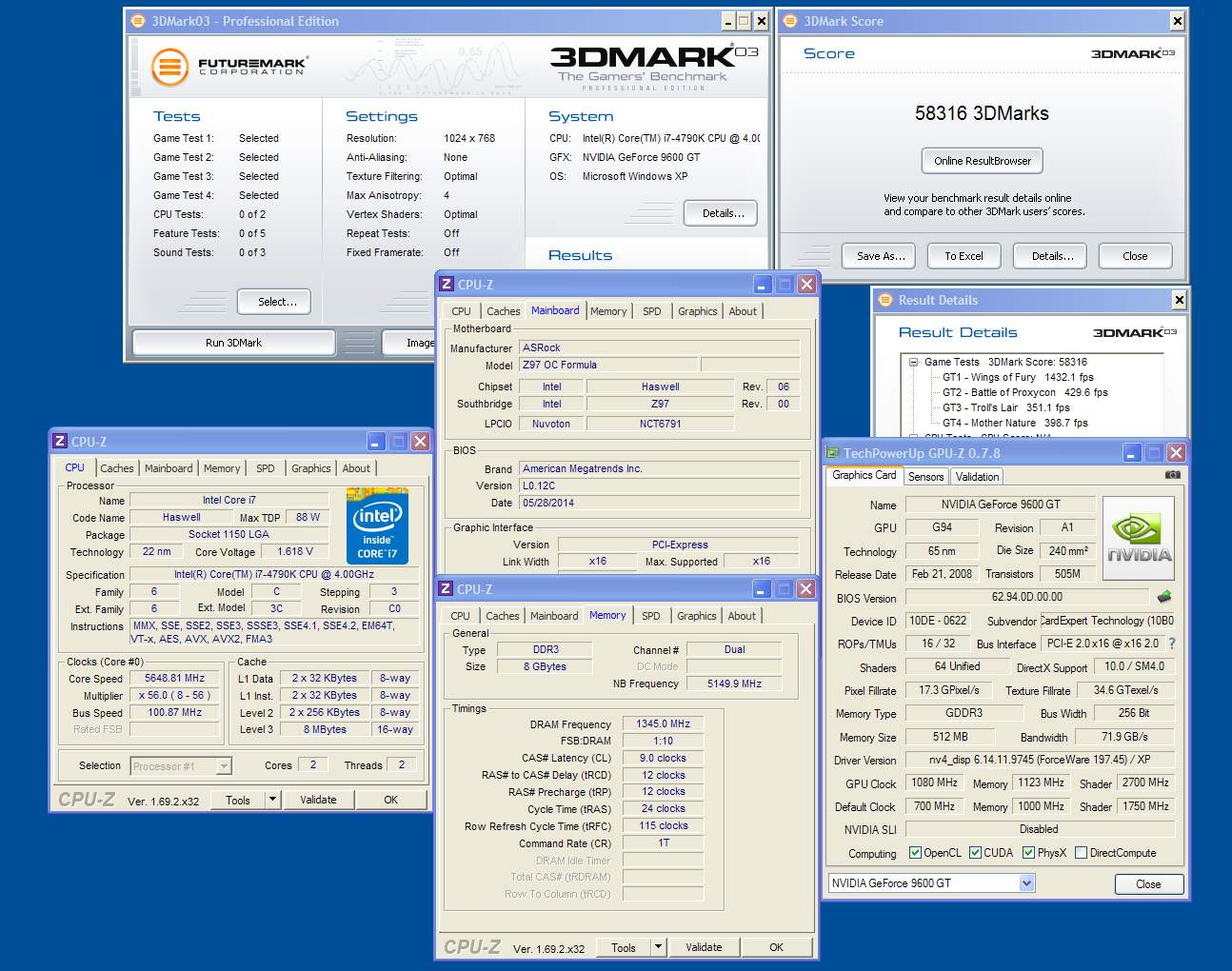
Task: Click the GPU-Z title bar chip icon
Action: click(833, 453)
